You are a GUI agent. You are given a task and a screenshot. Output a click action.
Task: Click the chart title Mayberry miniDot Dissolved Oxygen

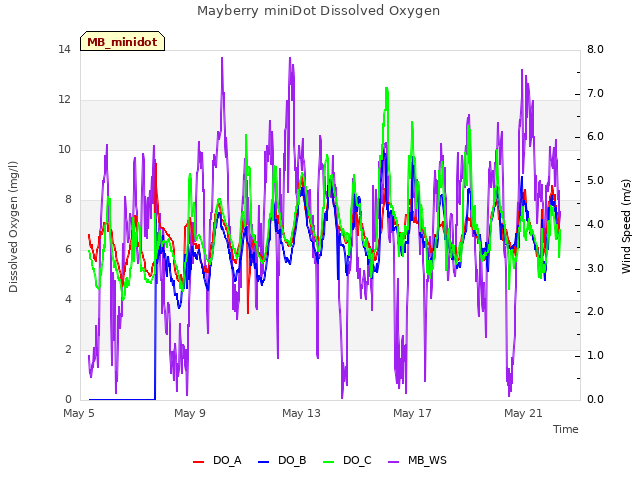coord(318,11)
